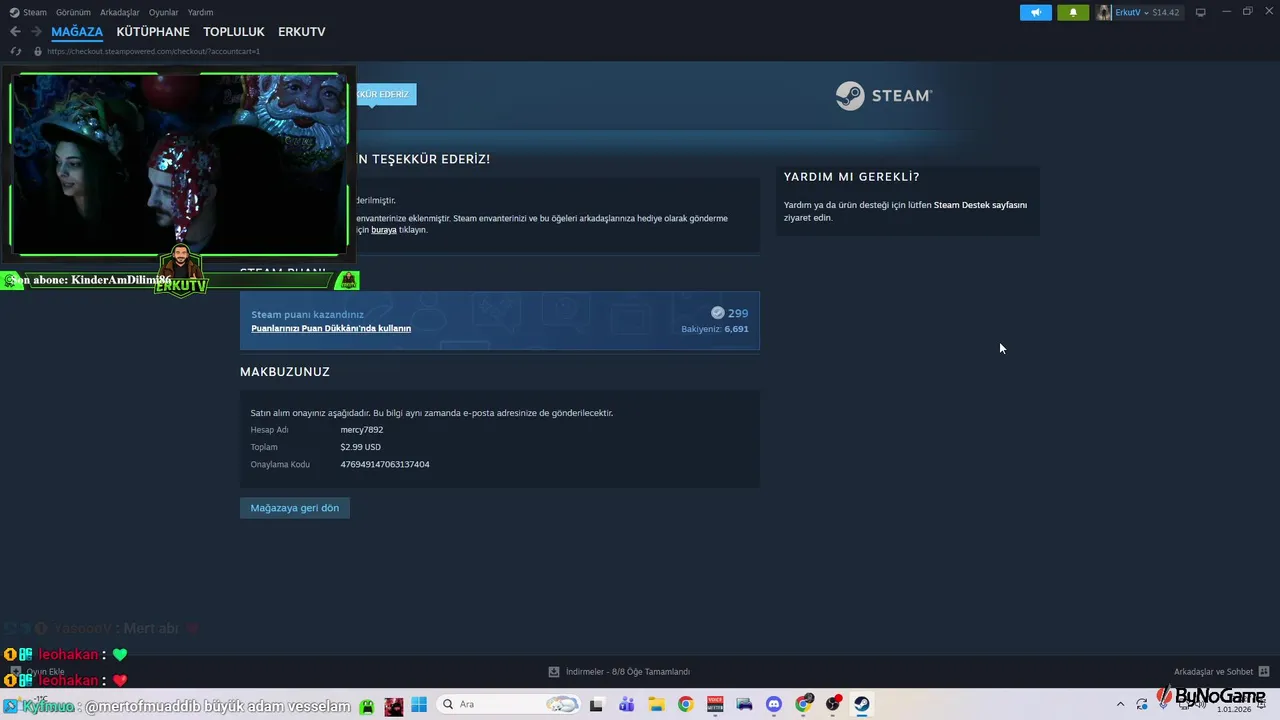Open Microsoft Teams from the taskbar

pyautogui.click(x=626, y=704)
